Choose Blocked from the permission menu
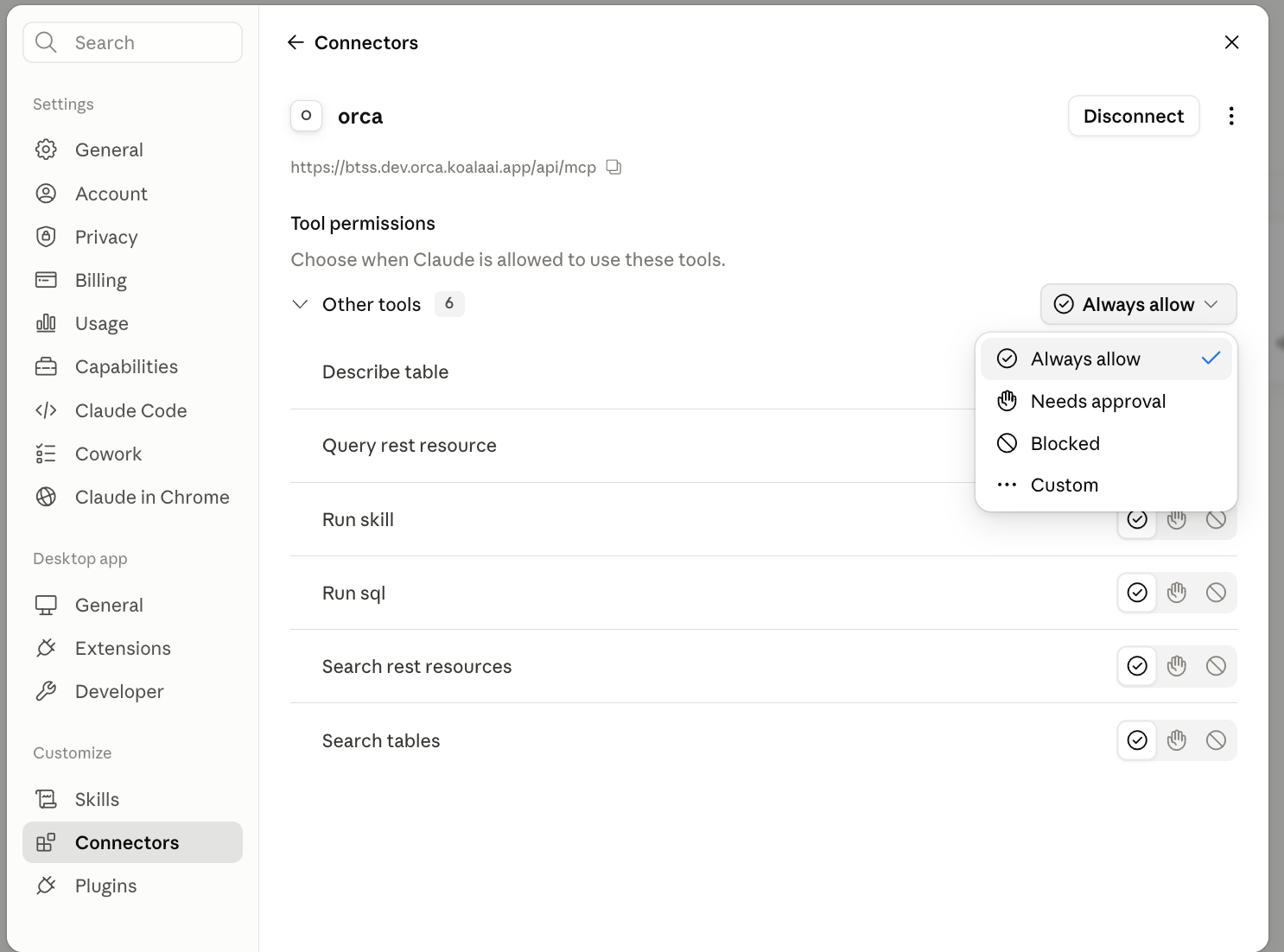The height and width of the screenshot is (952, 1284). (1106, 443)
